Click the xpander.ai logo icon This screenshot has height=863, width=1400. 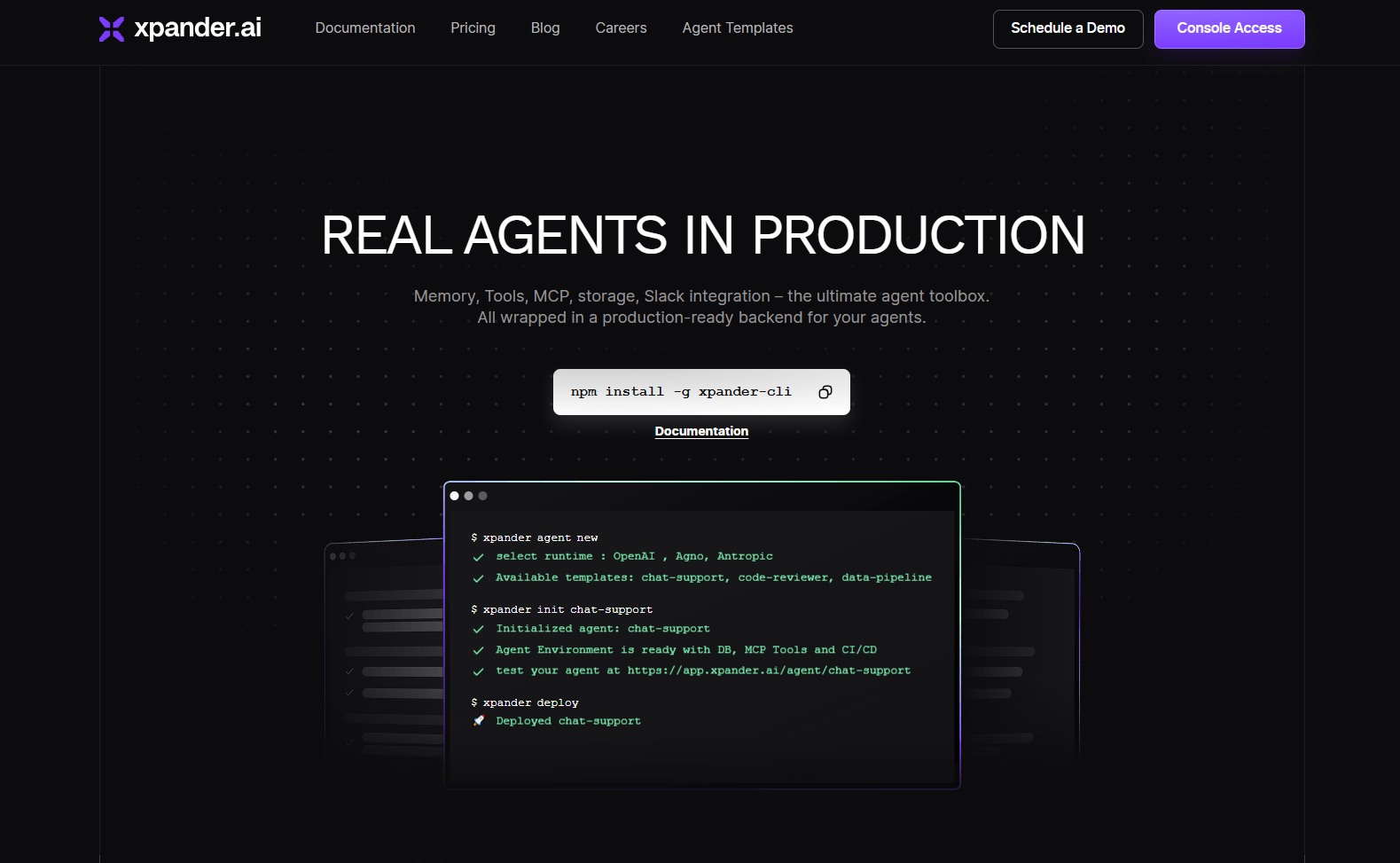[x=112, y=29]
